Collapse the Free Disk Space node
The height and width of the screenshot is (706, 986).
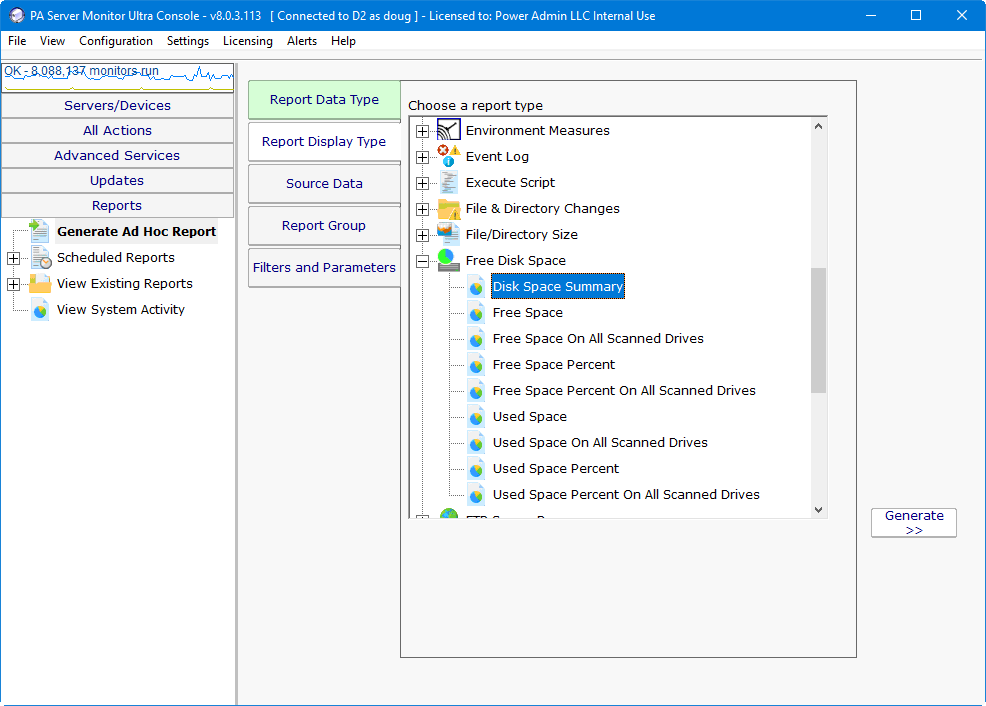point(423,261)
